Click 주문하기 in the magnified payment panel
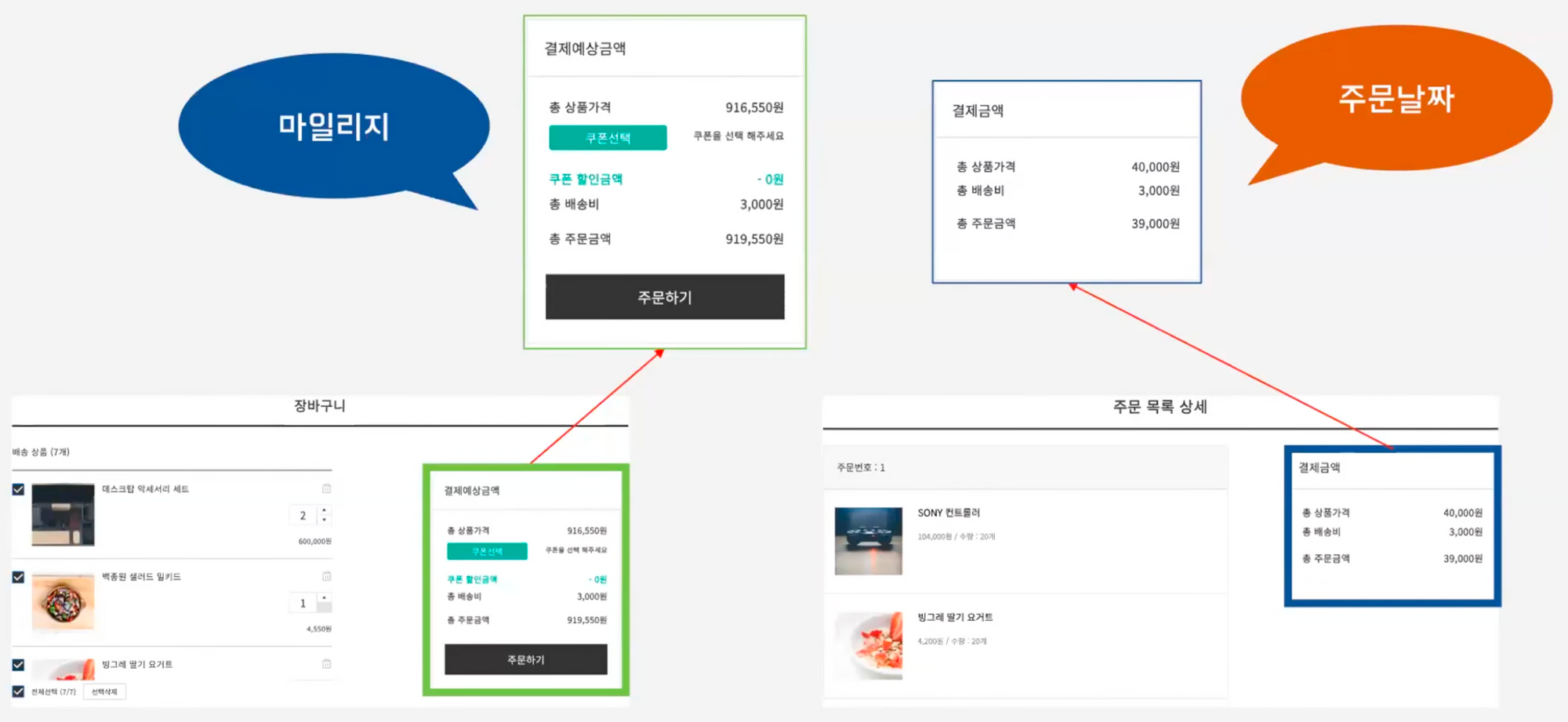Viewport: 1568px width, 722px height. [x=665, y=297]
